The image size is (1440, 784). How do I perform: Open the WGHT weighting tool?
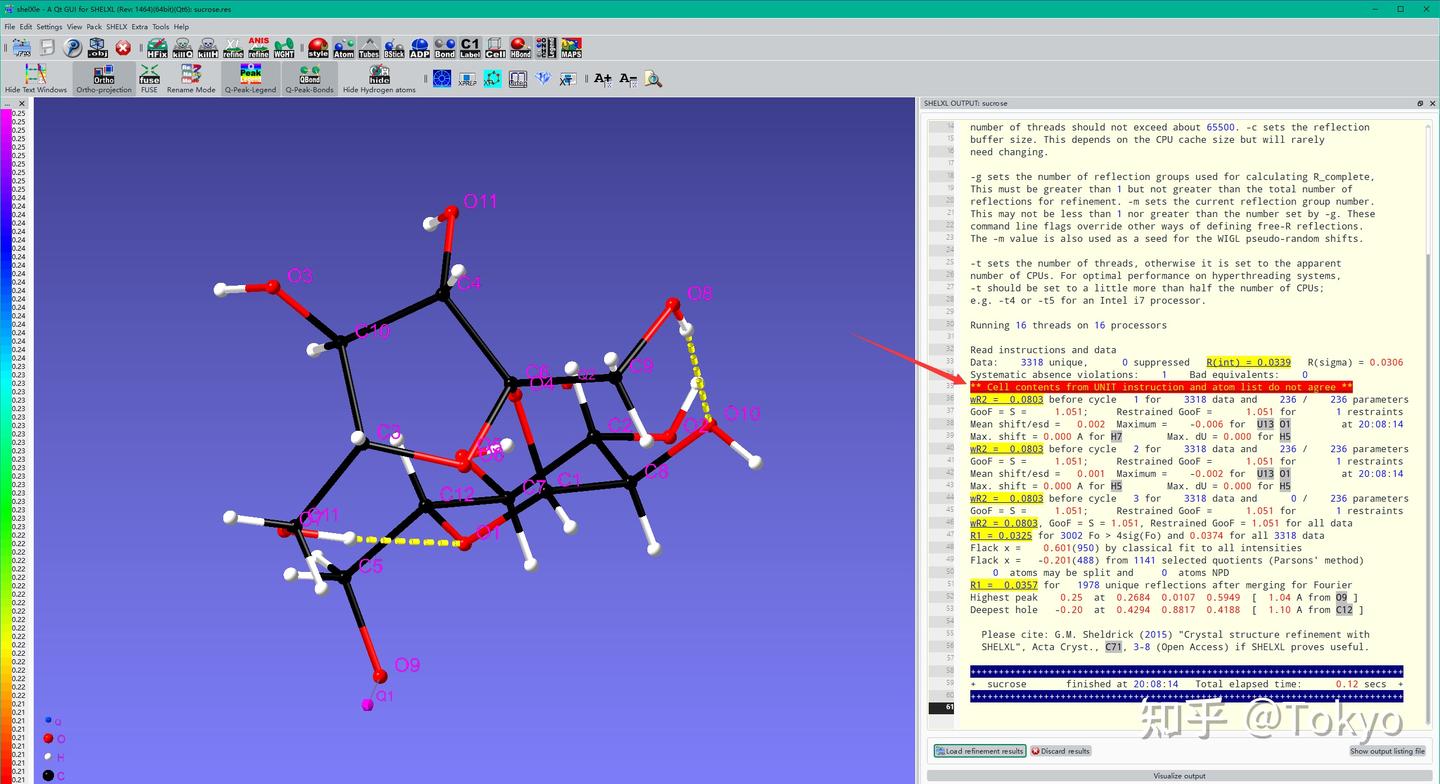pyautogui.click(x=284, y=47)
